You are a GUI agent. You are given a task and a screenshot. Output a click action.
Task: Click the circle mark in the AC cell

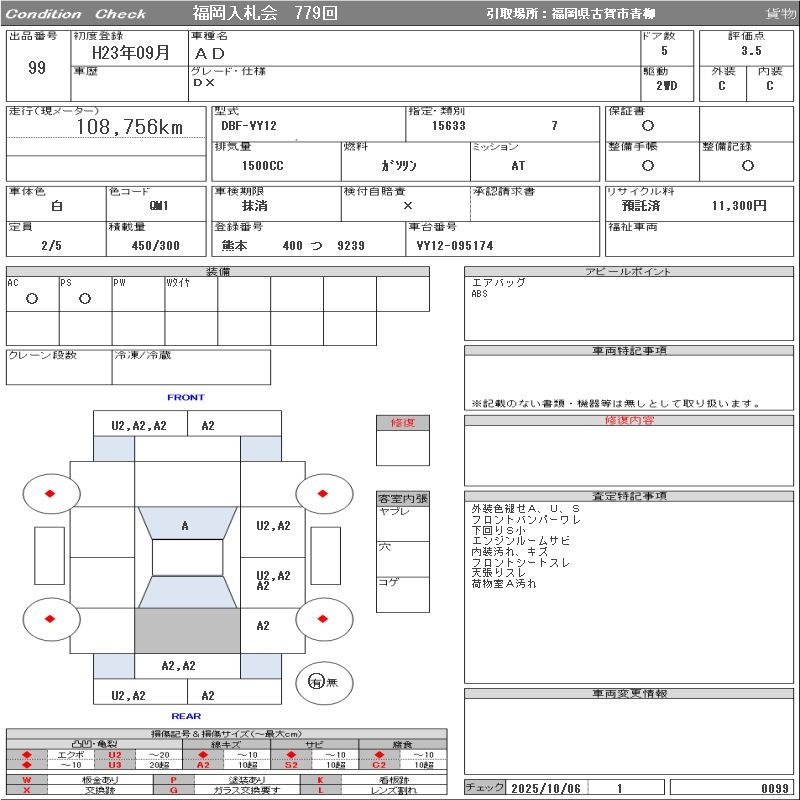pyautogui.click(x=32, y=298)
